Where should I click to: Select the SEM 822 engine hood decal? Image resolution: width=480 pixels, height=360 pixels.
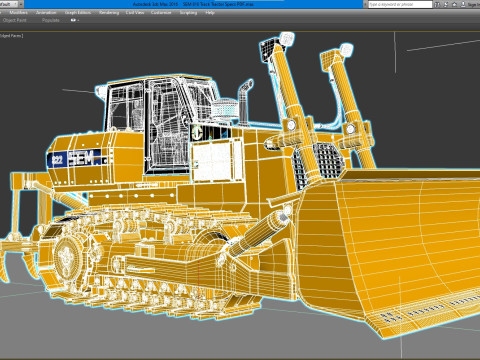pyautogui.click(x=77, y=158)
